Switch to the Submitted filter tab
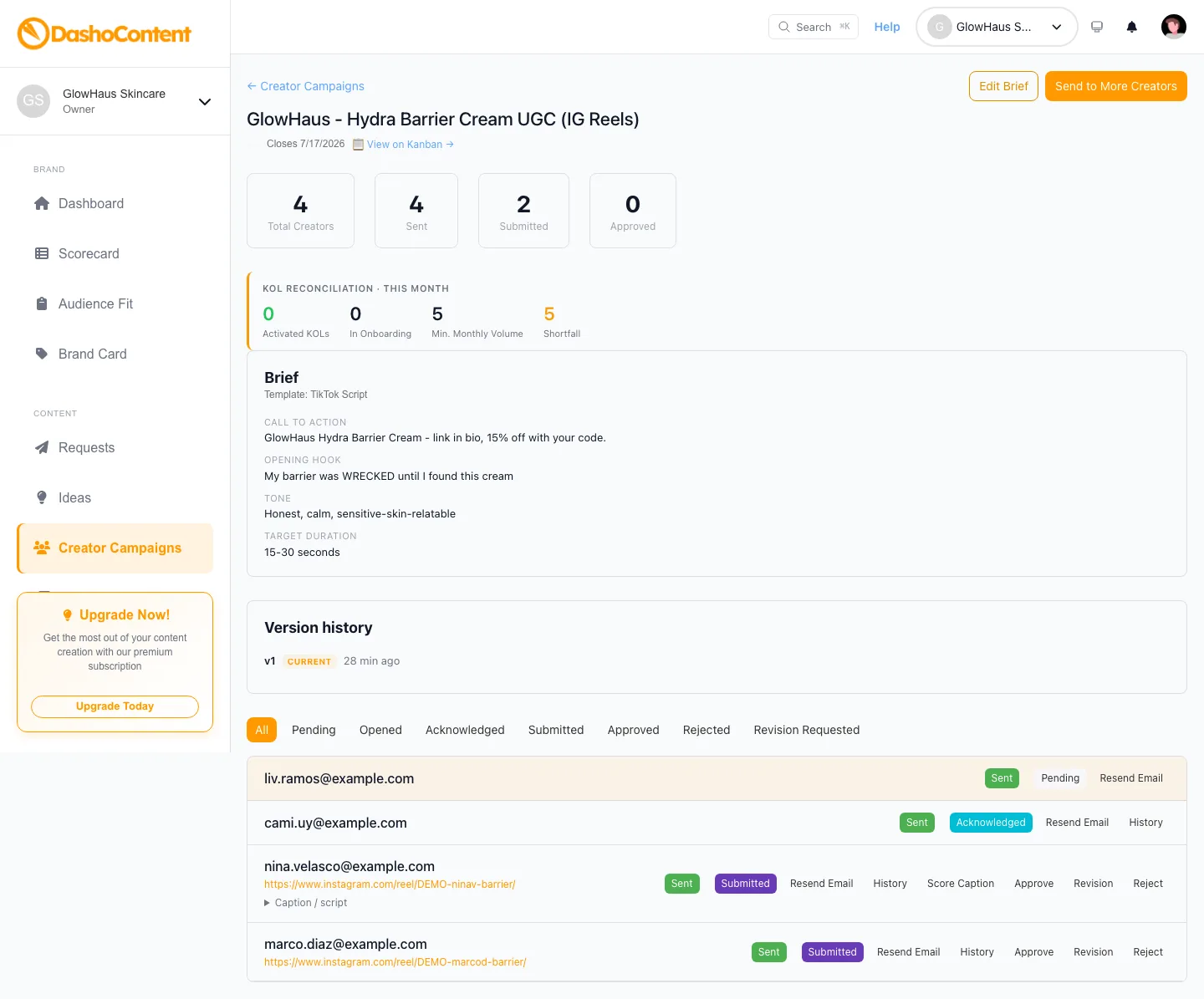 click(x=556, y=730)
